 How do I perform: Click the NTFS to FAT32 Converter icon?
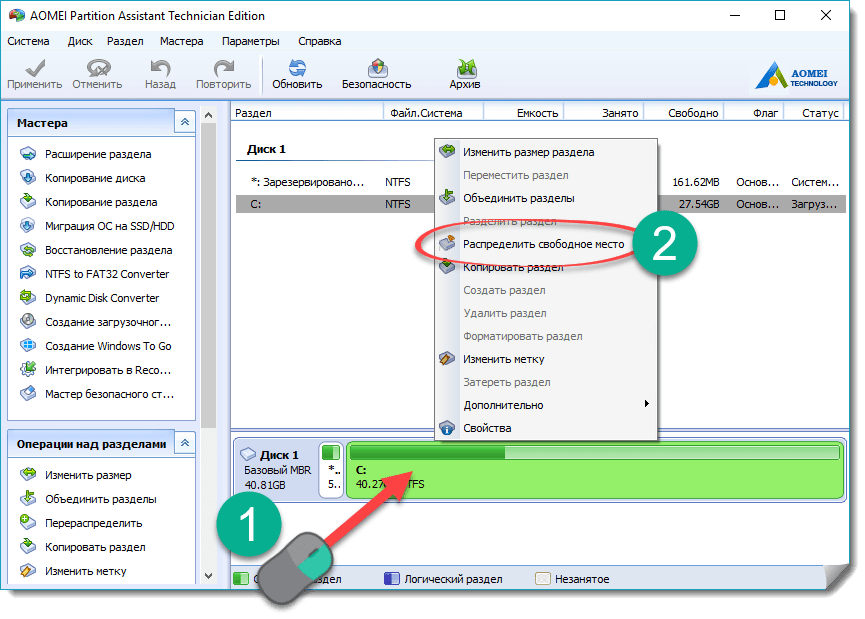pos(28,274)
